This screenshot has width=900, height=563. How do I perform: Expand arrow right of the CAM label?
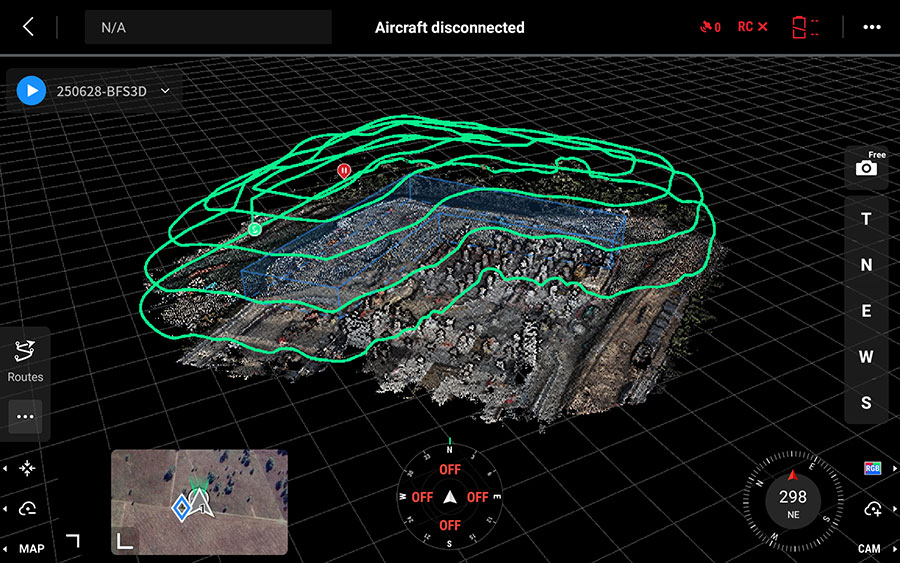click(894, 549)
